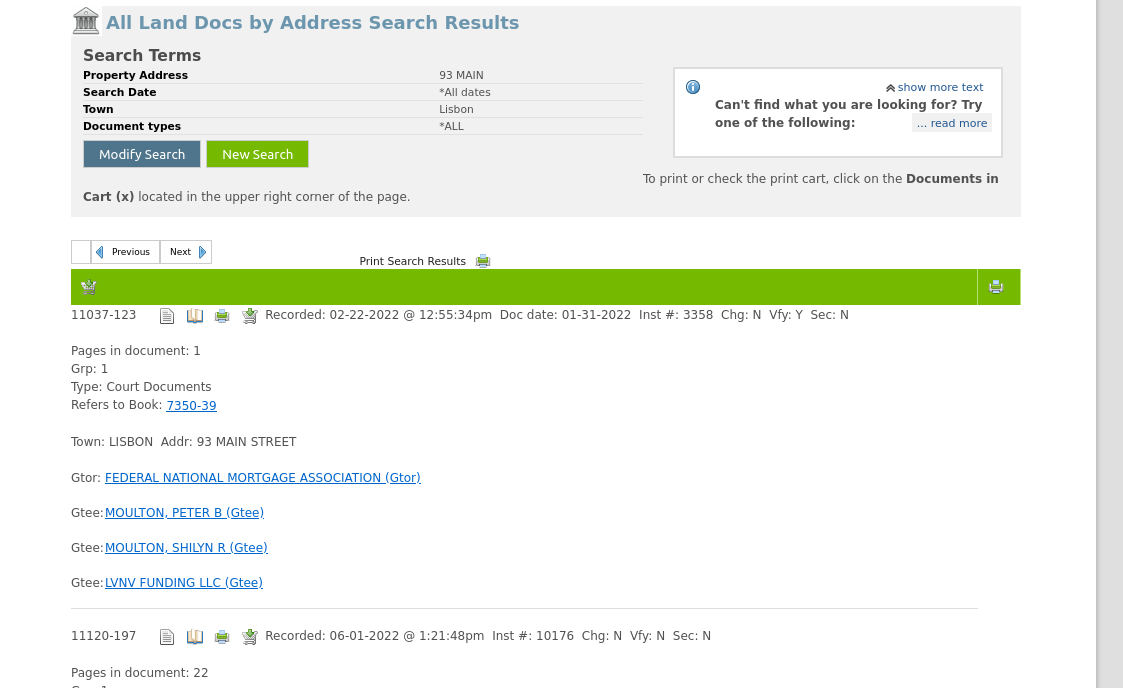Open the MOULTON, SHILYN R grantee link

pos(186,548)
